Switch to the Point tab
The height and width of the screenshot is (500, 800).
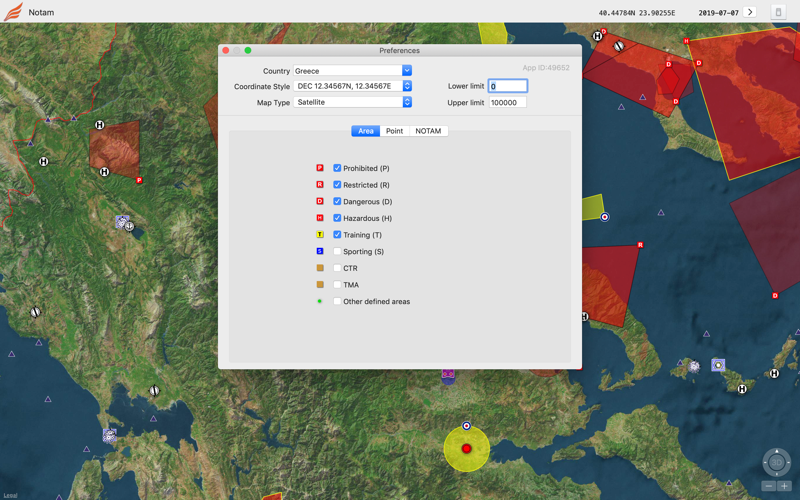(x=394, y=131)
